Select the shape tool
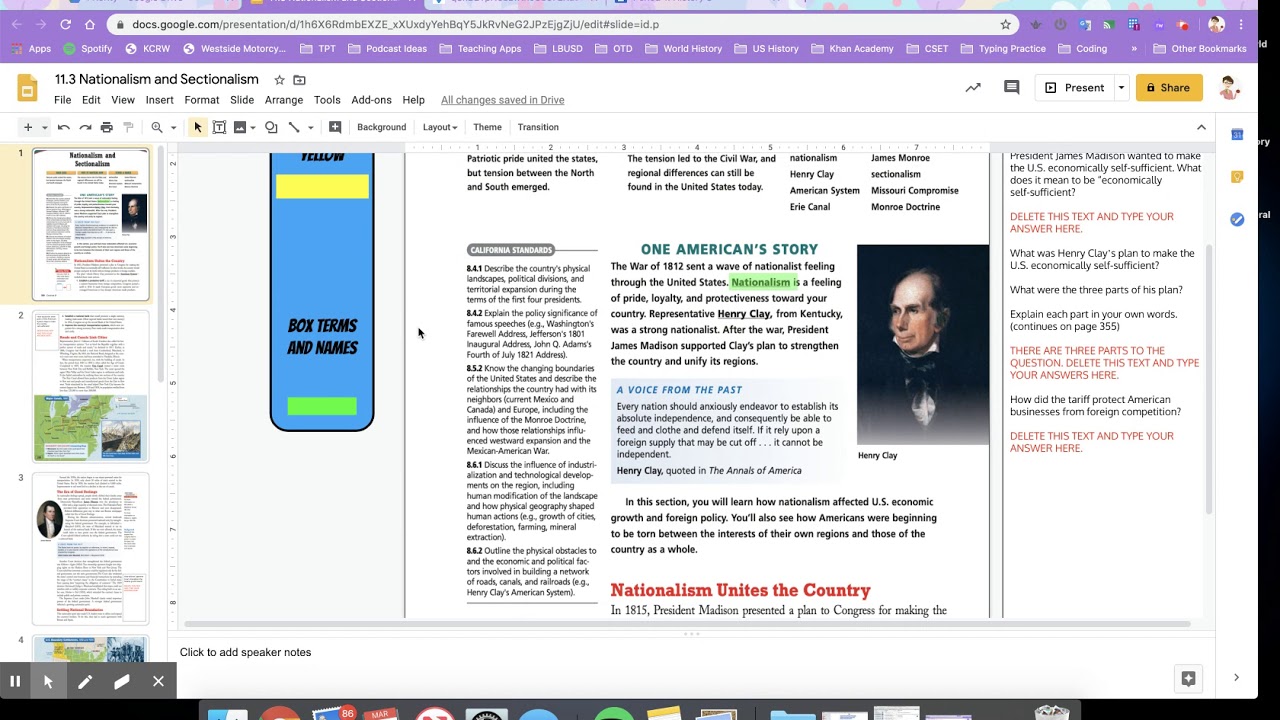 click(x=272, y=127)
